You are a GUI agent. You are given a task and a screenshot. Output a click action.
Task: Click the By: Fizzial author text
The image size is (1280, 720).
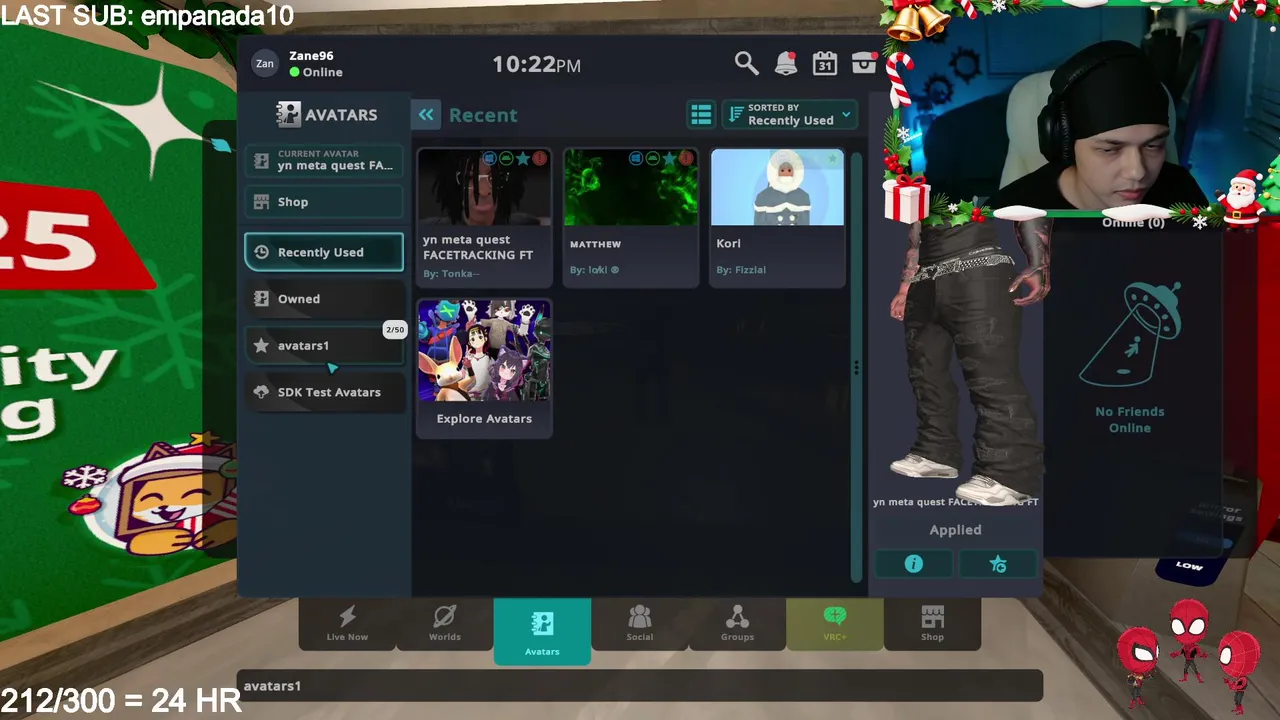point(741,270)
